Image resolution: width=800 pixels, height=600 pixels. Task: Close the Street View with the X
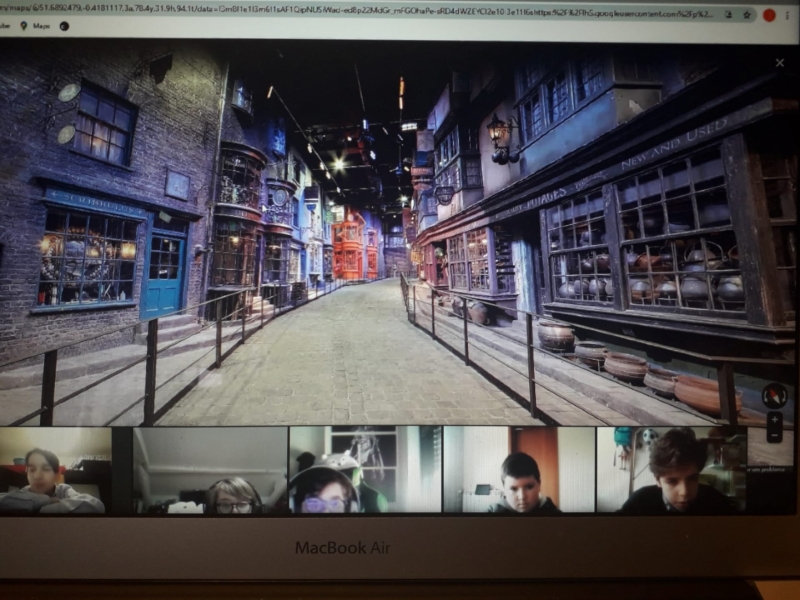point(780,63)
